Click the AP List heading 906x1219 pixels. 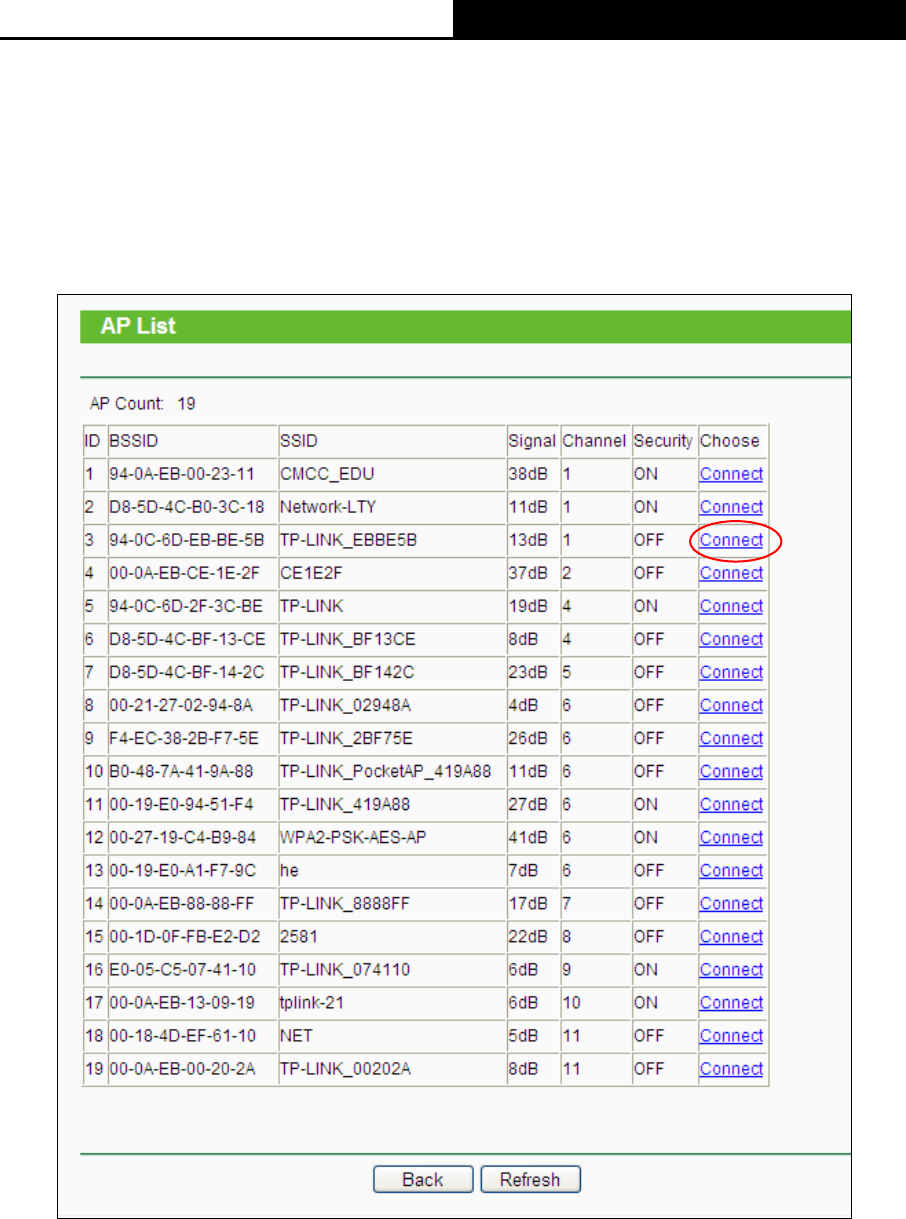tap(138, 326)
